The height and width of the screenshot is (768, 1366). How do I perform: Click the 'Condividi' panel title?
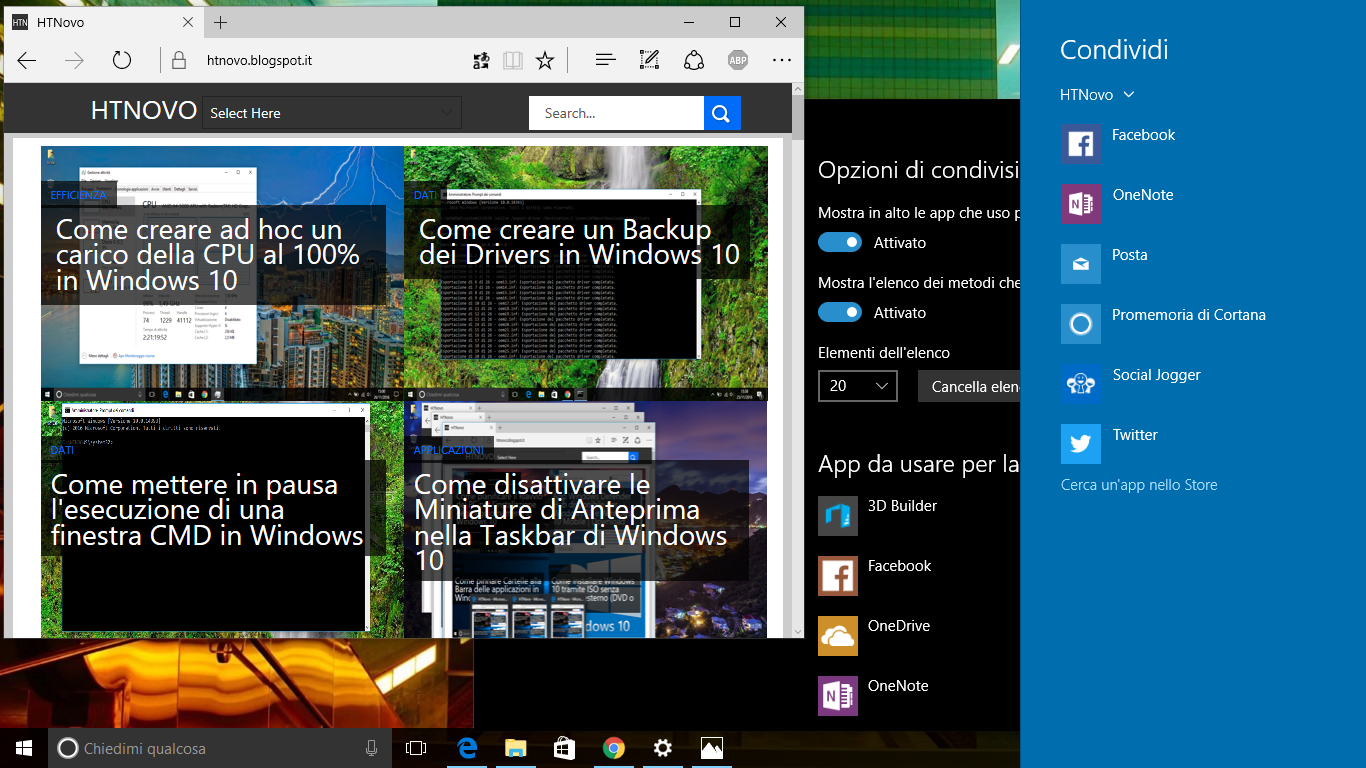point(1114,50)
